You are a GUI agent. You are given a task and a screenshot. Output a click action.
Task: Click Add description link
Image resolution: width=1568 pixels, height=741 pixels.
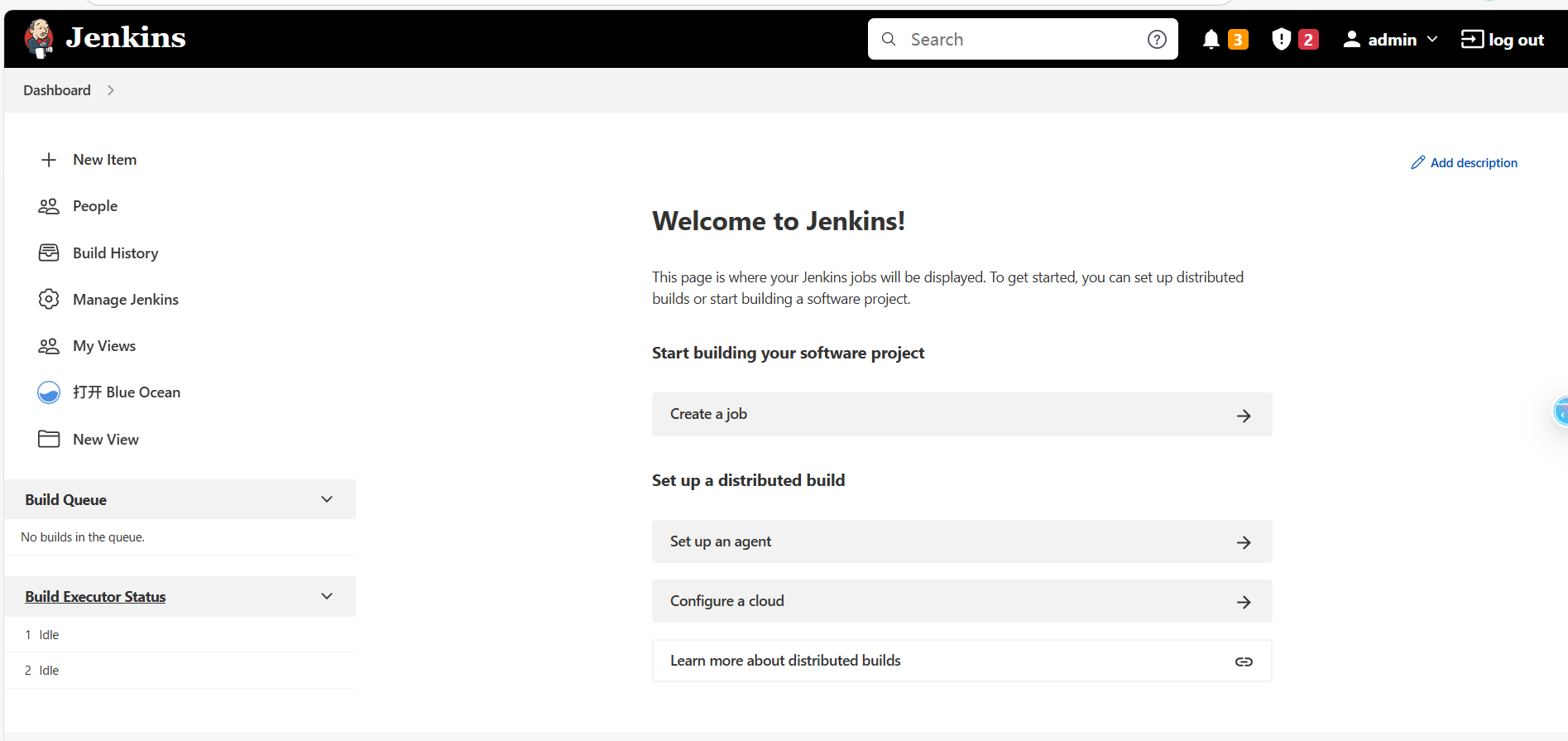click(x=1474, y=163)
